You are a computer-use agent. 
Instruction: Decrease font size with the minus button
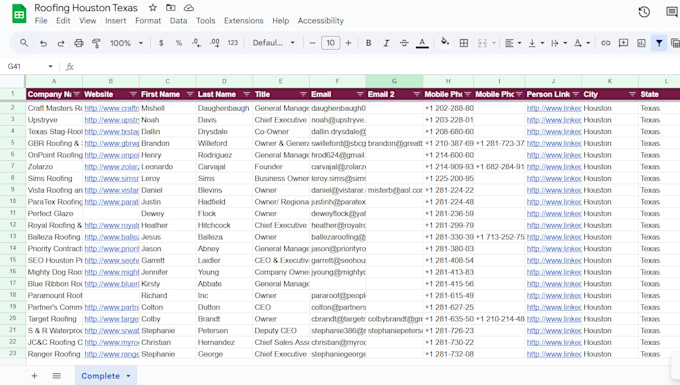(x=312, y=43)
